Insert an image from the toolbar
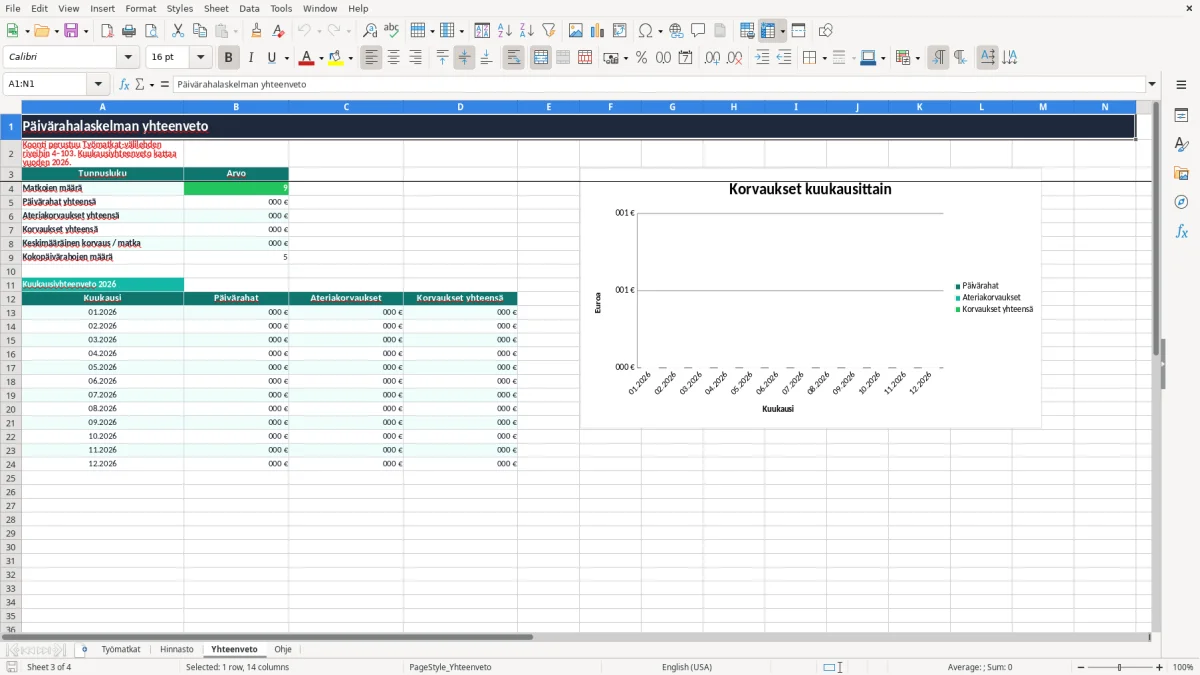 click(576, 31)
